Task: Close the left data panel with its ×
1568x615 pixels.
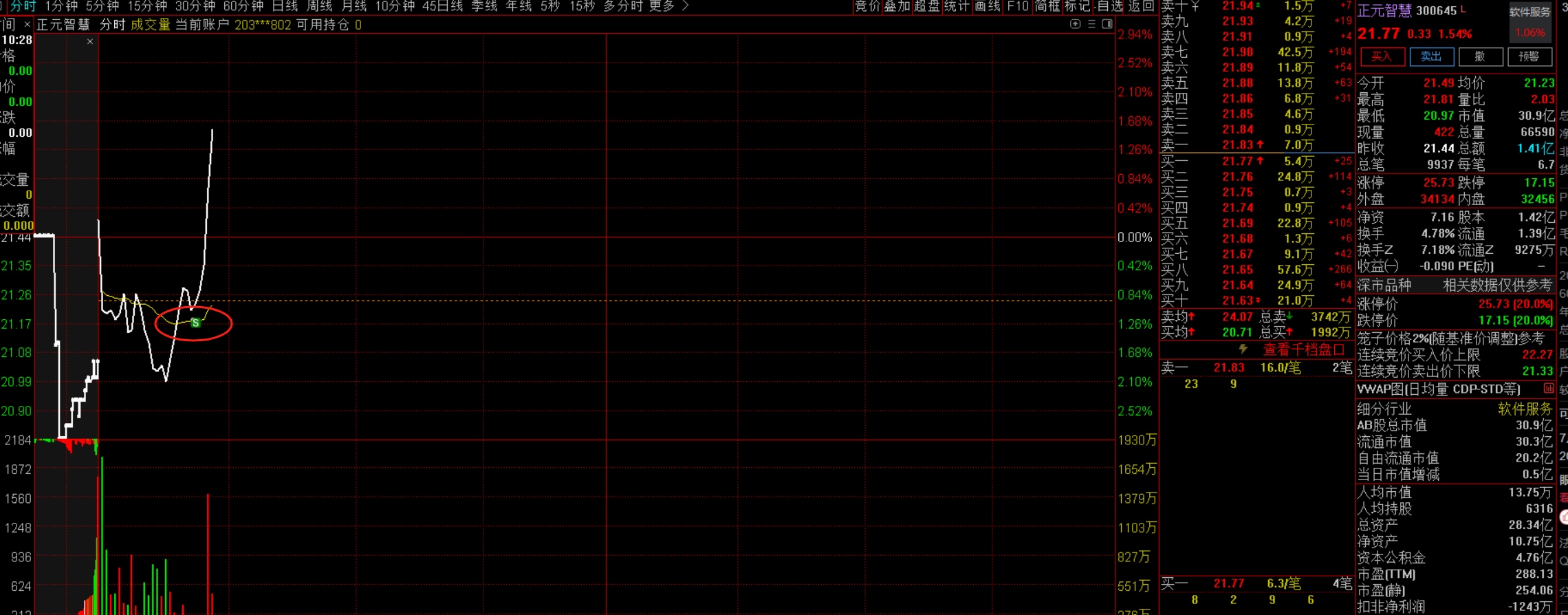Action: pos(27,25)
